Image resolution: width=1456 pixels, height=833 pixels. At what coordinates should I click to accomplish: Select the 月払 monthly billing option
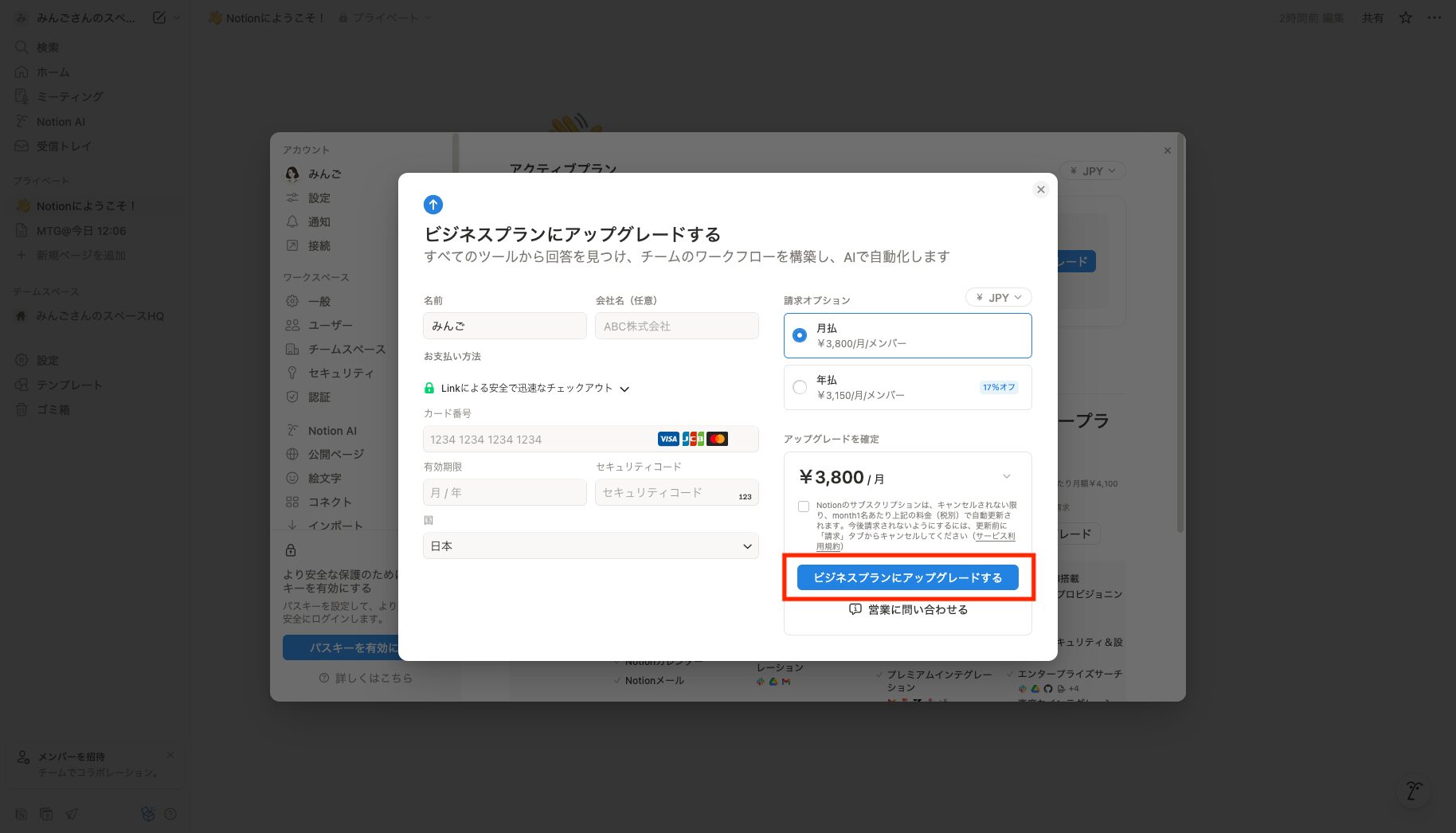point(799,335)
